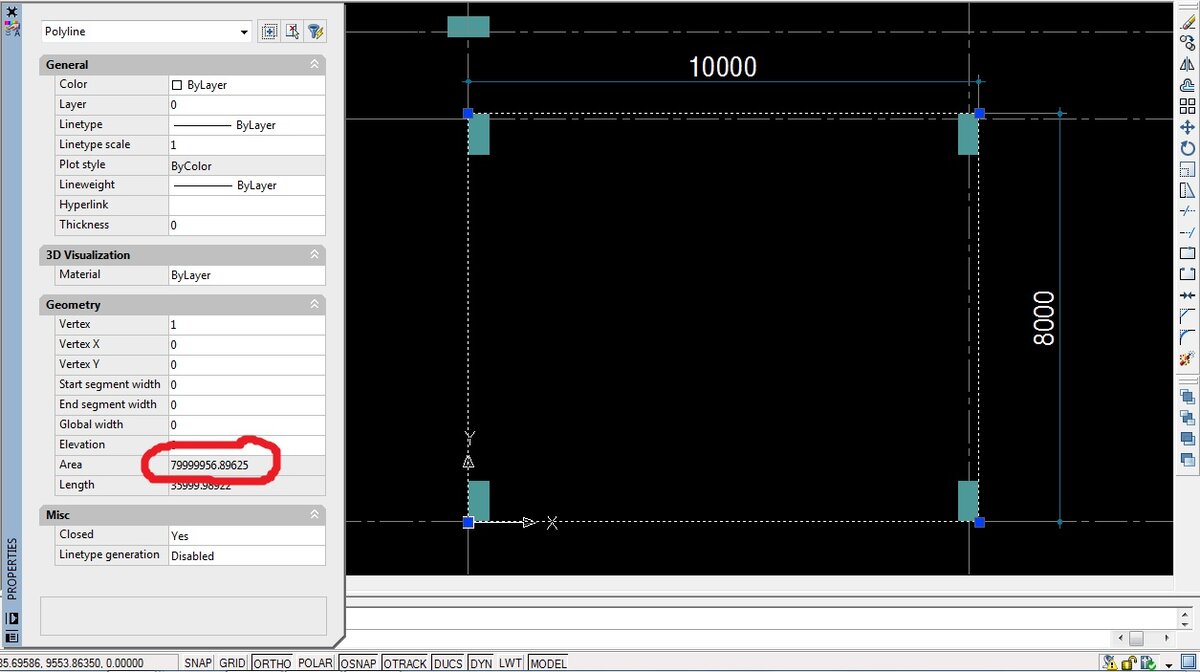This screenshot has height=672, width=1200.
Task: Select the 8000 dimension text
Action: coord(1044,318)
